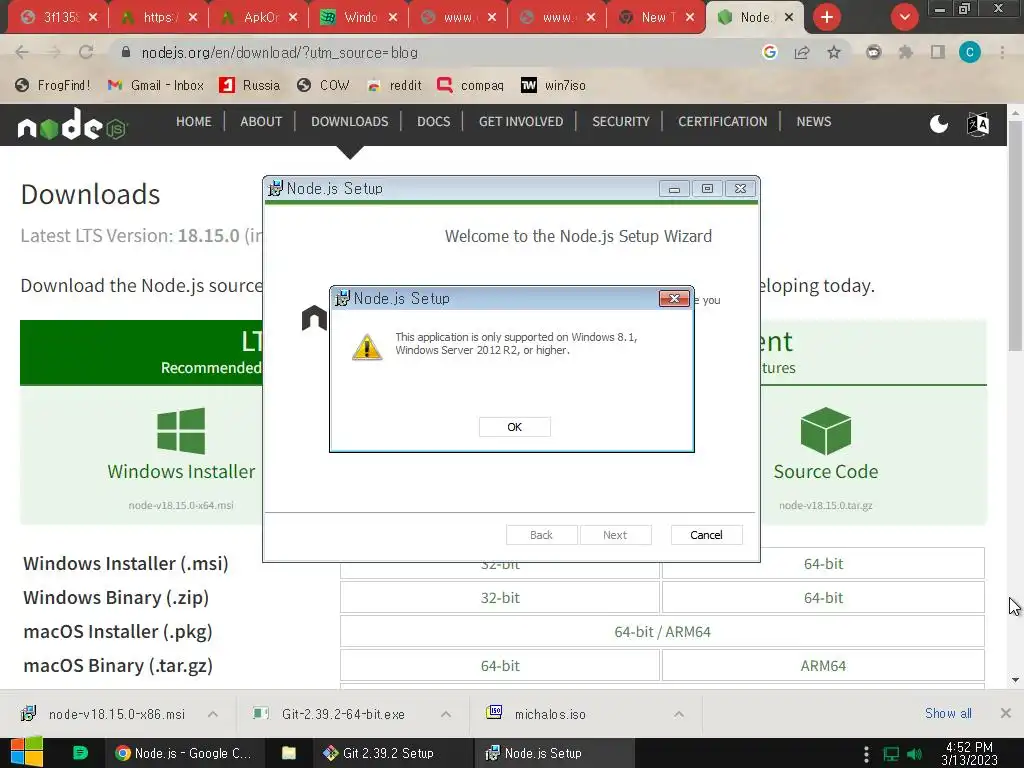Open Gmail - Inbox bookmark
Screen dimensions: 1024x768
coord(156,85)
